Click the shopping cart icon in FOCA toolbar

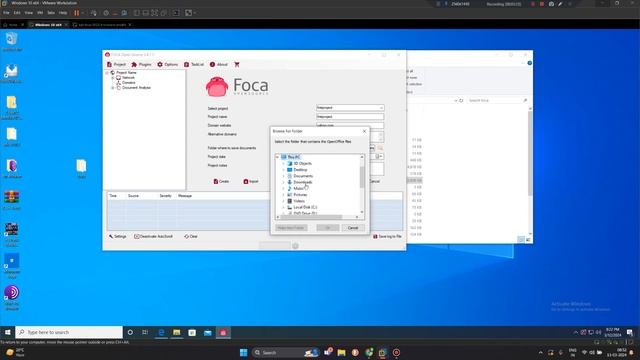237,64
